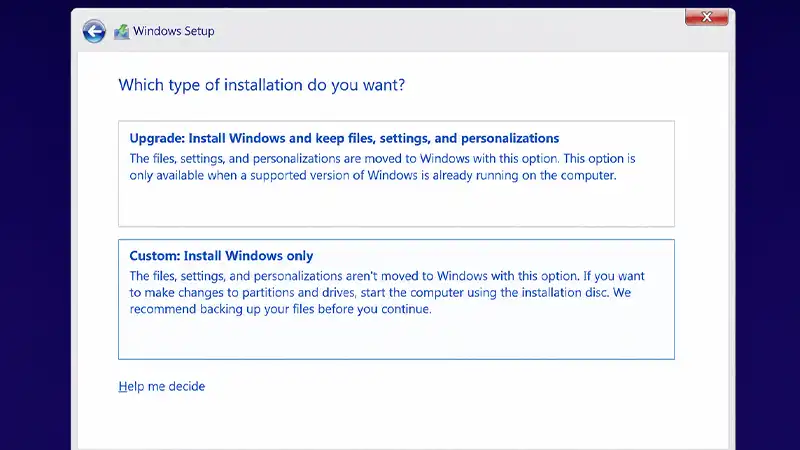800x450 pixels.
Task: Click the Custom option's description paragraph
Action: click(387, 292)
